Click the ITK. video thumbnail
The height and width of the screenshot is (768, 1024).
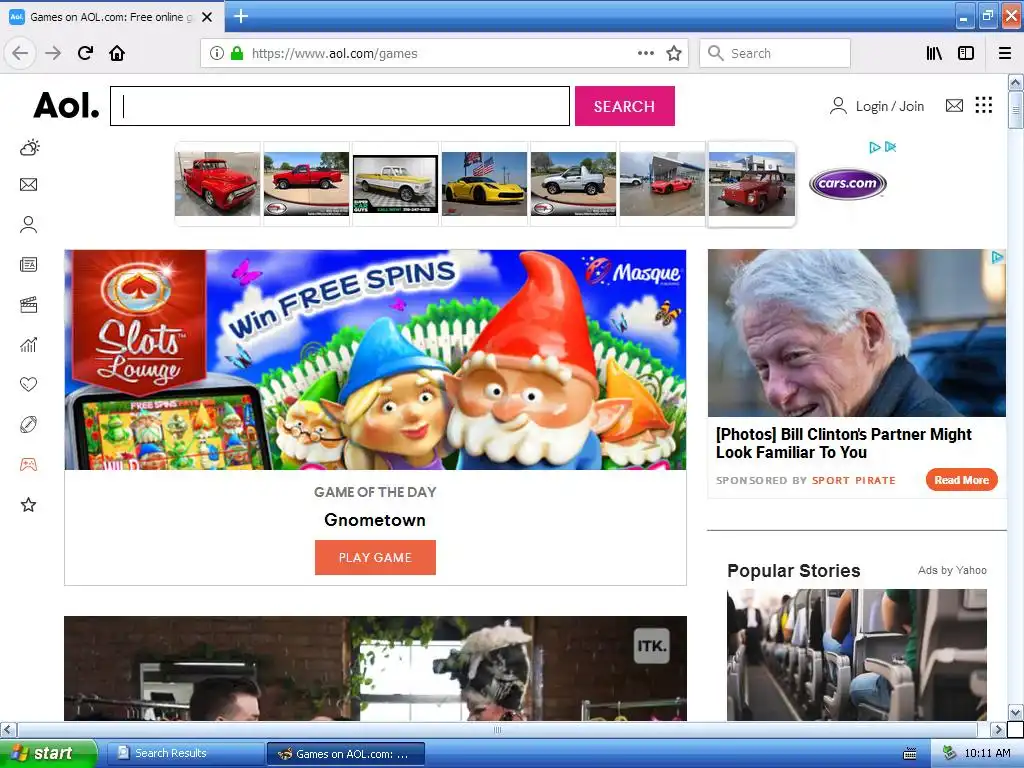(x=375, y=668)
